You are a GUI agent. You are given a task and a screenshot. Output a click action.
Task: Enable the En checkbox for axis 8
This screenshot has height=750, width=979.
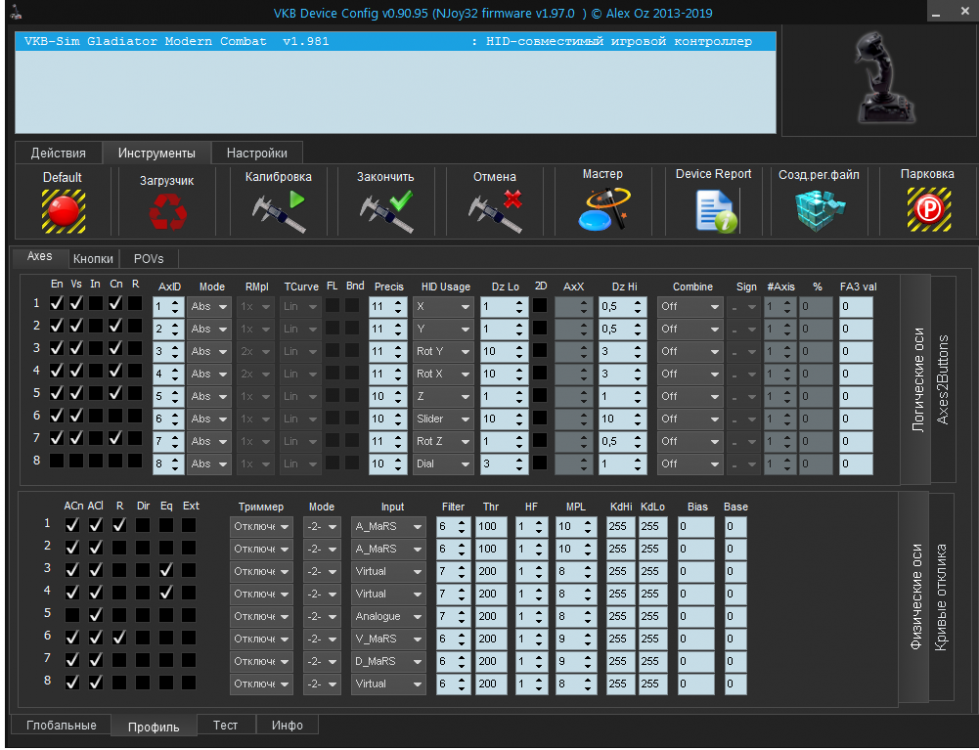(x=57, y=461)
